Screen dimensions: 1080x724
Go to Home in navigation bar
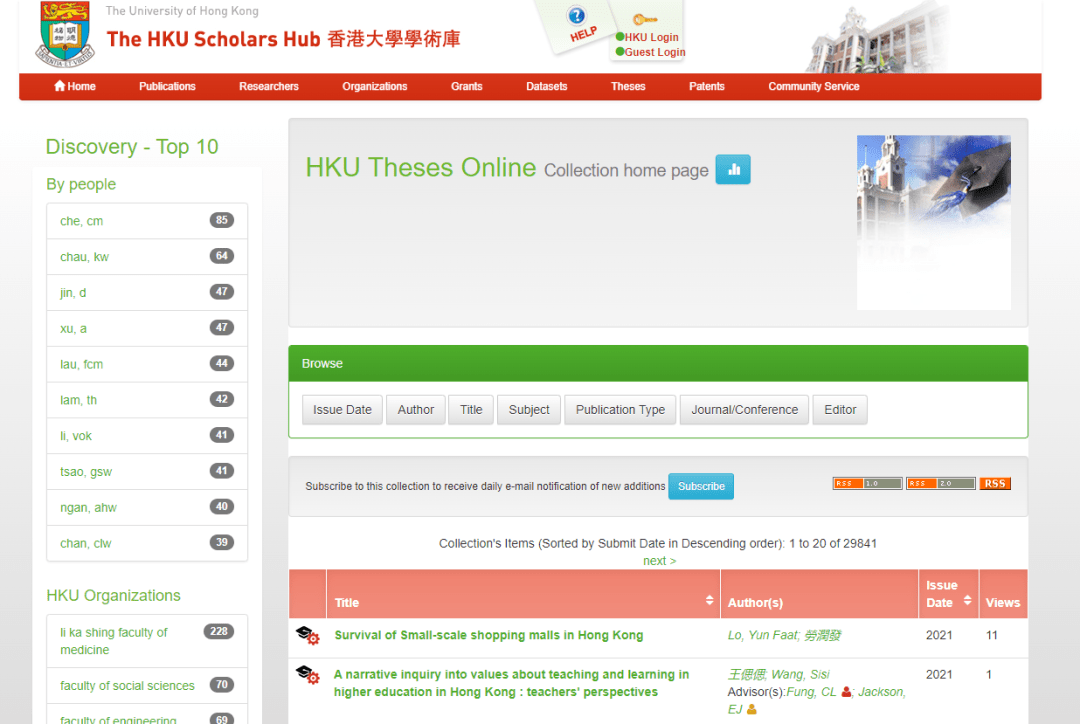75,86
